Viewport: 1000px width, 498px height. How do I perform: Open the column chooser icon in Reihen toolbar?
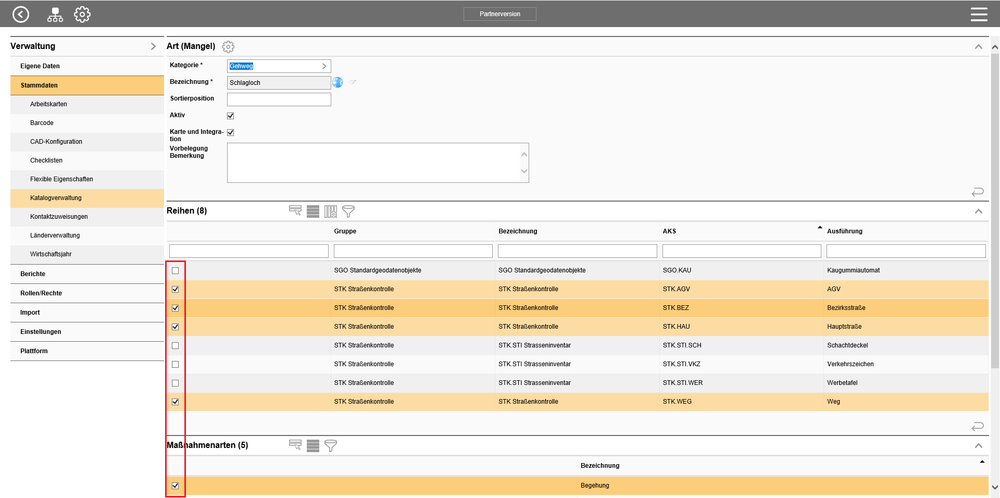click(330, 211)
